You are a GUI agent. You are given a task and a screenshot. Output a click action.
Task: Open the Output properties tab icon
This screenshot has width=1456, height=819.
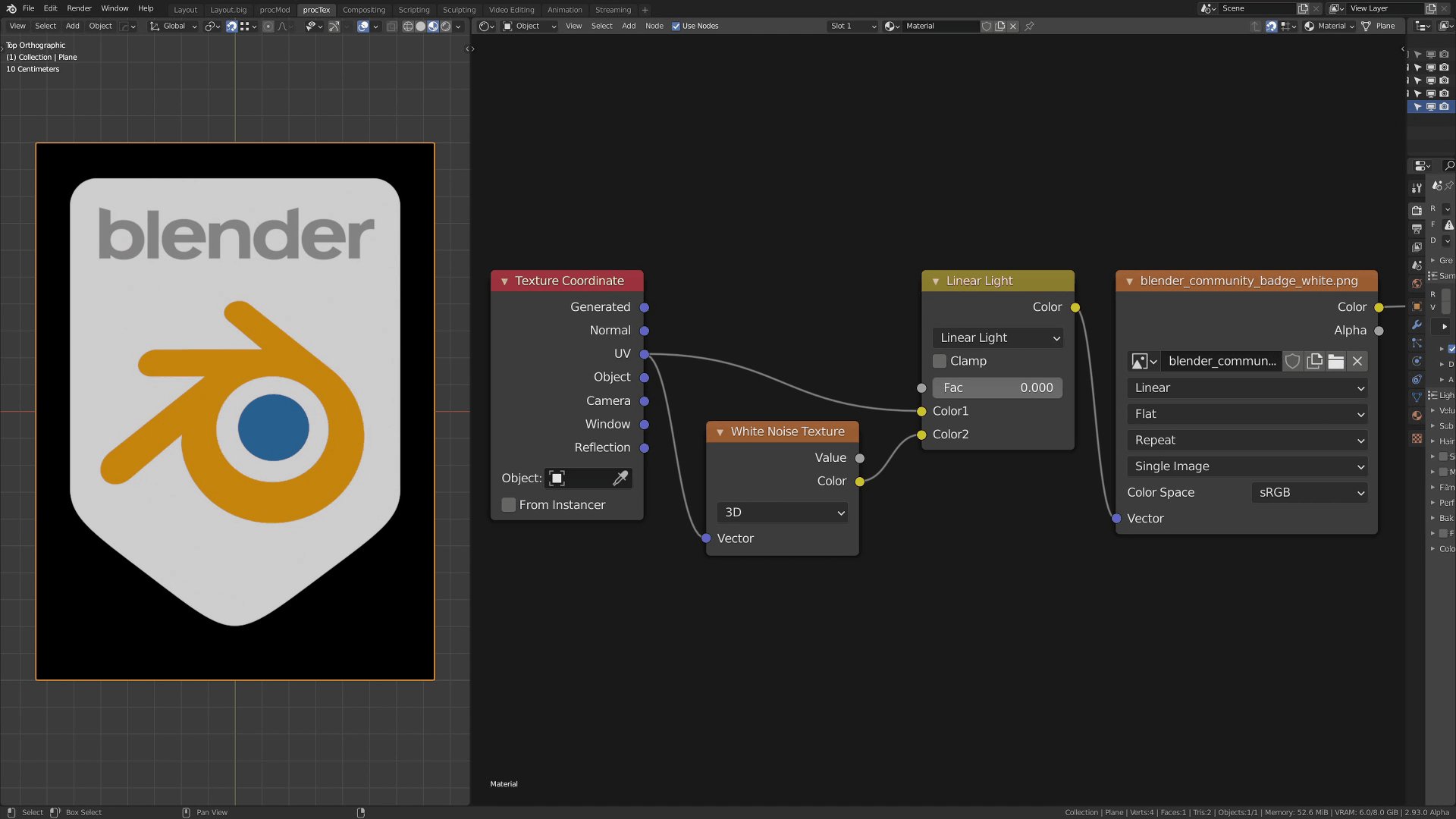point(1417,229)
